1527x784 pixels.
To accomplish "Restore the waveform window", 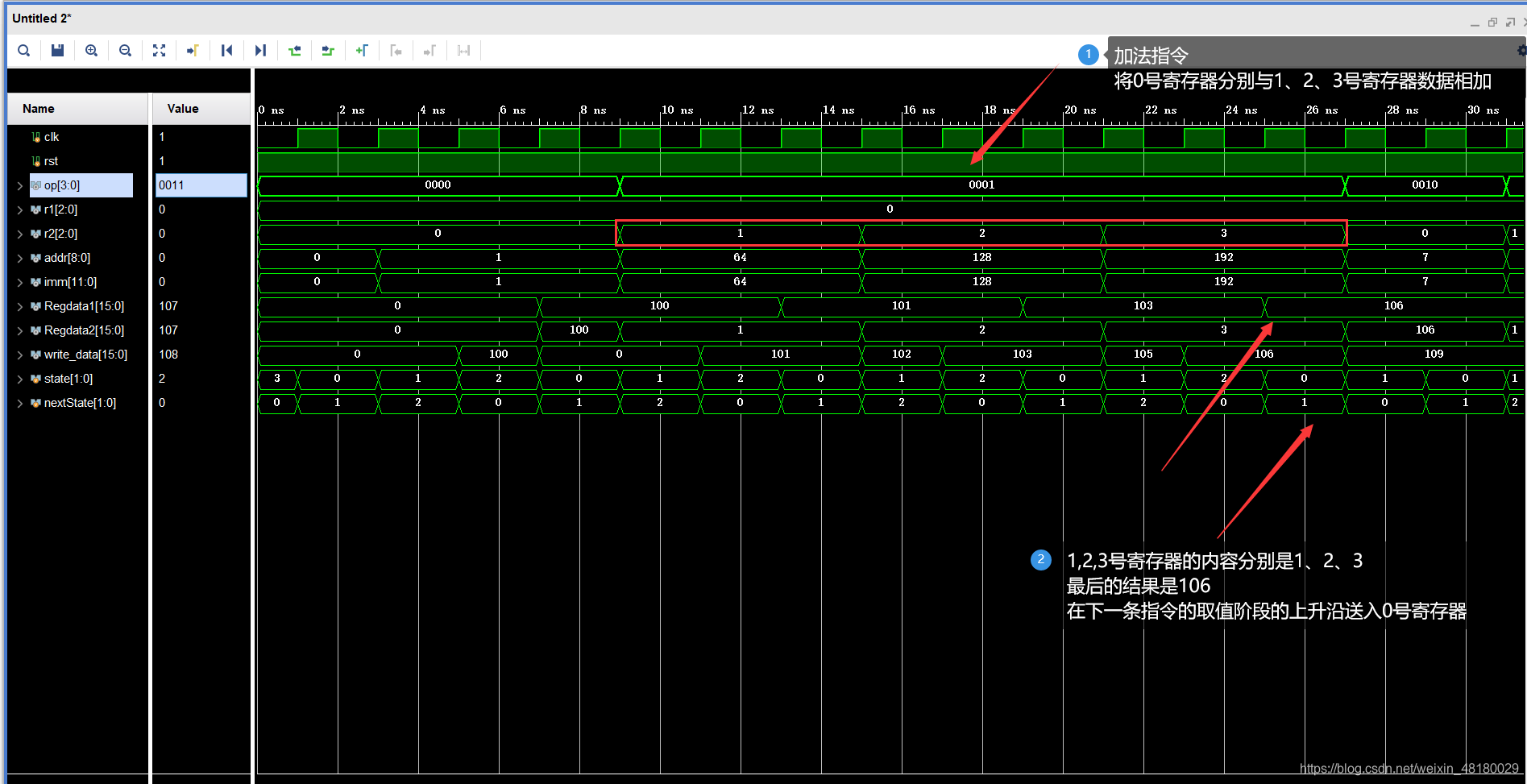I will [1492, 23].
